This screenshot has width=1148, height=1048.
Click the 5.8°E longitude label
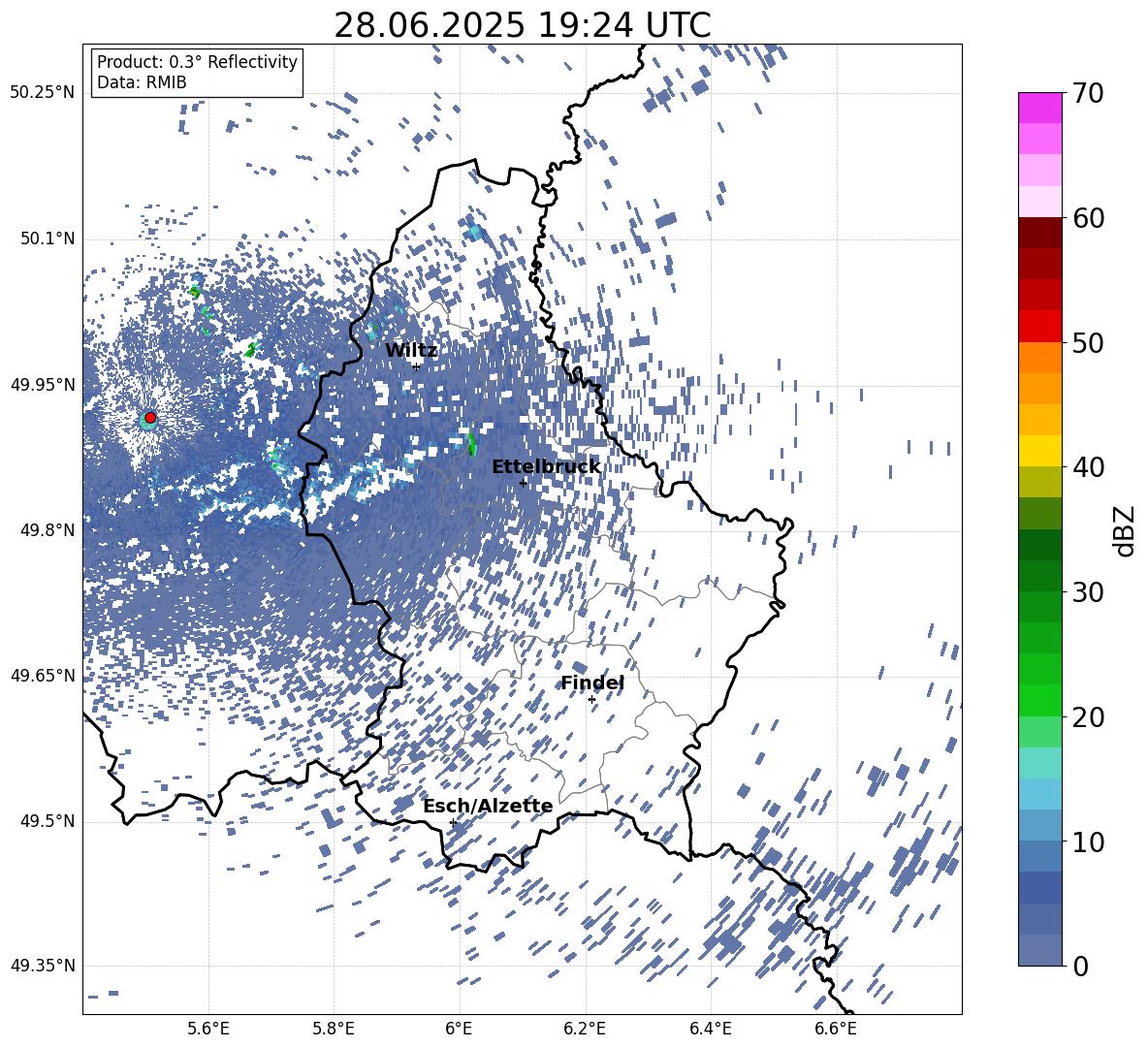tap(334, 1029)
